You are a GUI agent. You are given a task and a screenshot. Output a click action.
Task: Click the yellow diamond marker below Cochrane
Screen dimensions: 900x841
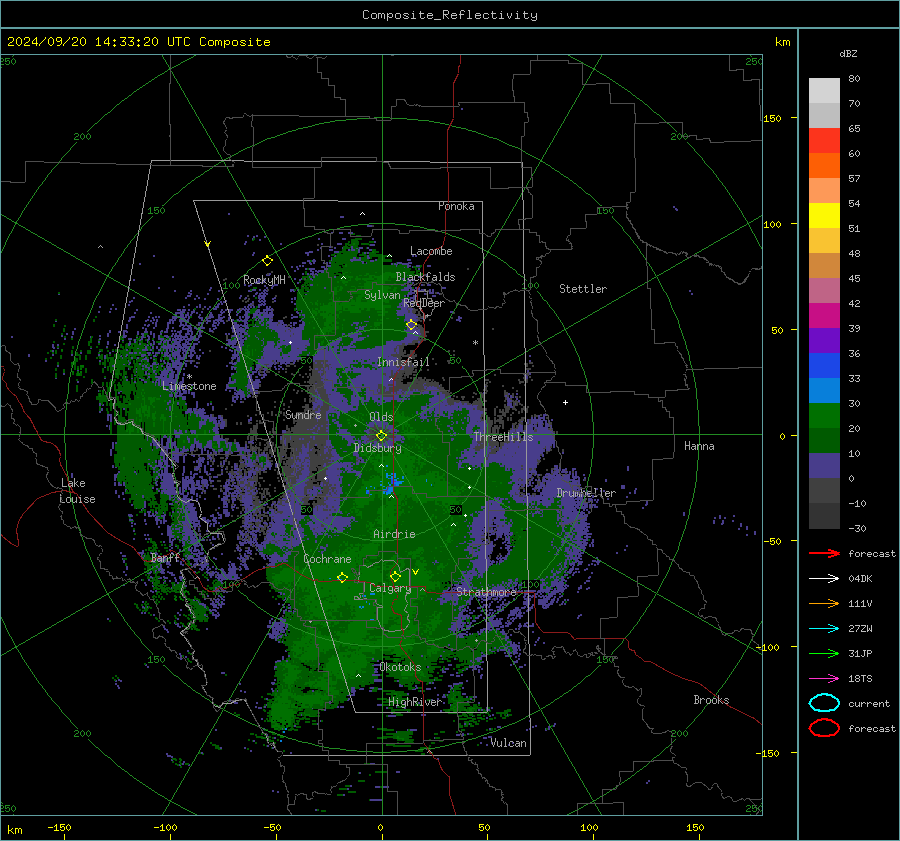click(x=343, y=577)
